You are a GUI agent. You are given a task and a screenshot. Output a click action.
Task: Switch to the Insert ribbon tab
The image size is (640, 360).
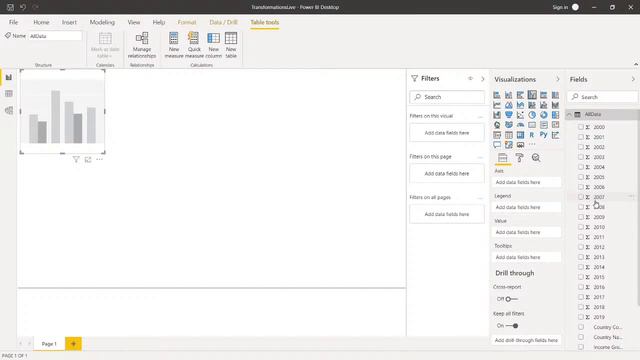(x=69, y=22)
